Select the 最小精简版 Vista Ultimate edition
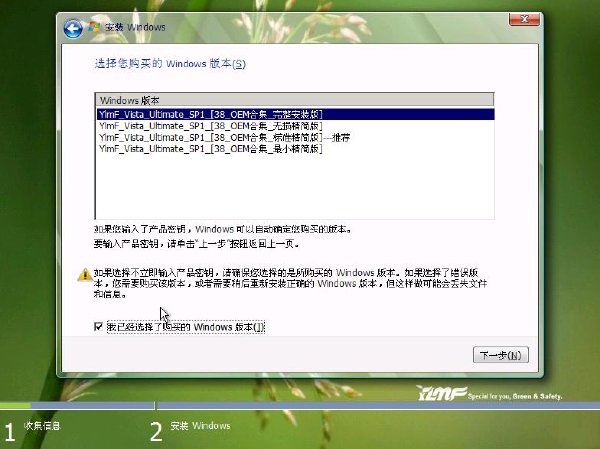 point(295,149)
